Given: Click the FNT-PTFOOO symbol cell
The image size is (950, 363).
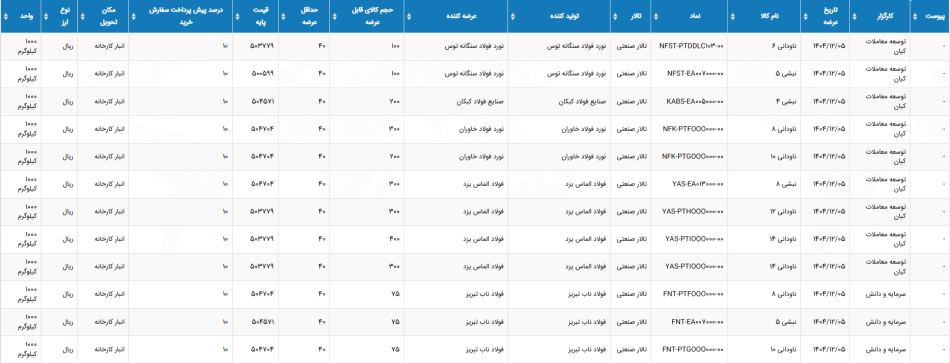Looking at the screenshot, I should point(693,295).
